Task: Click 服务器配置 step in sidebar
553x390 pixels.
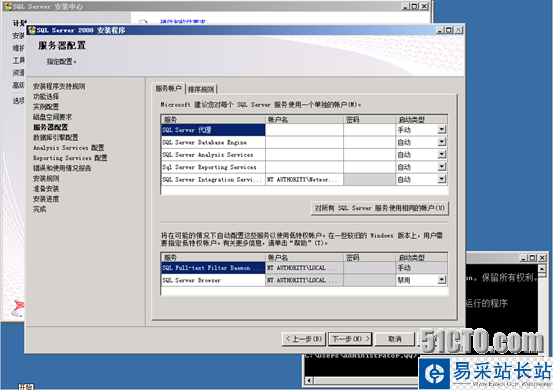Action: pos(50,127)
